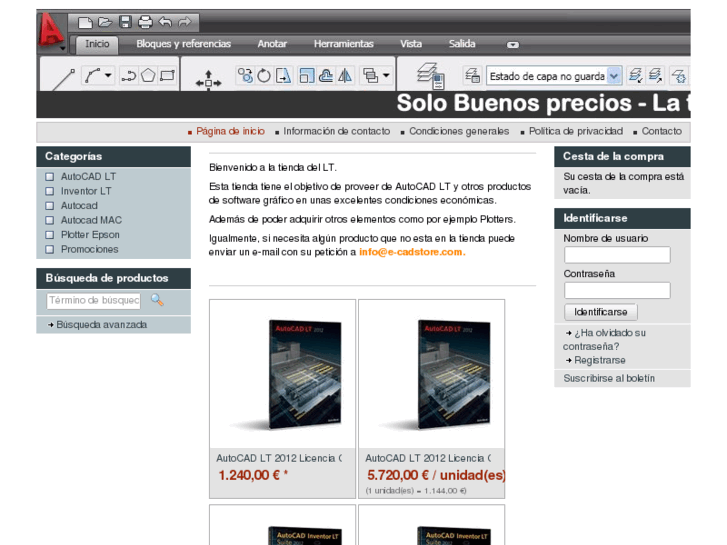The image size is (727, 545).
Task: Open the Array tool dropdown arrow
Action: 386,75
